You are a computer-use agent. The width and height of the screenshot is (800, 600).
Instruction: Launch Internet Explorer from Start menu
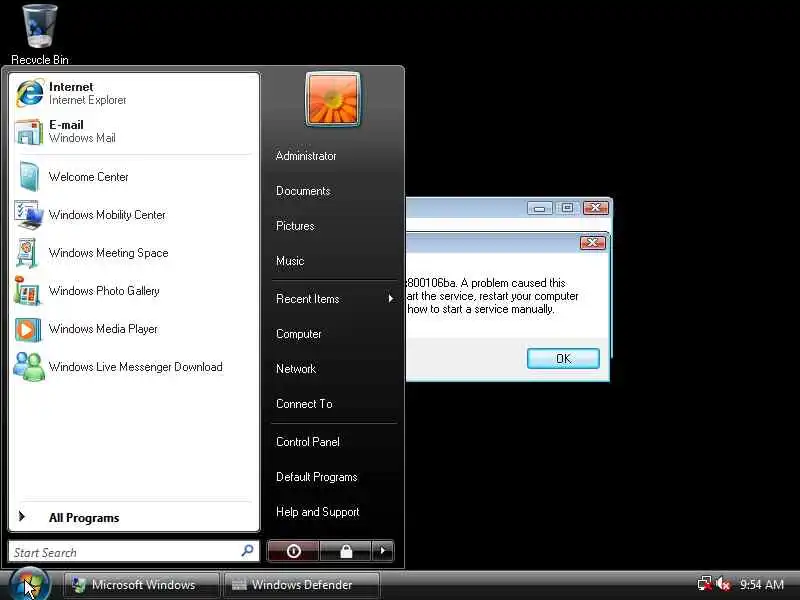coord(134,93)
